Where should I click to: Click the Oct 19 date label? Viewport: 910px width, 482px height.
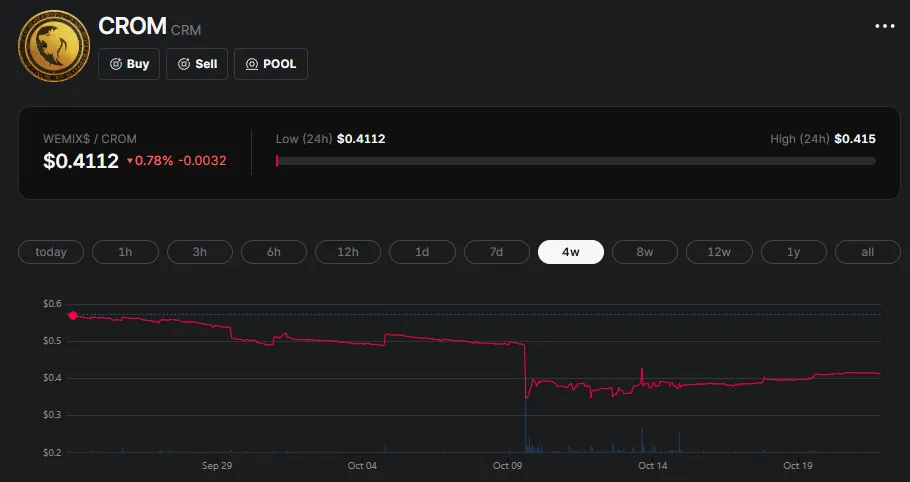coord(798,466)
